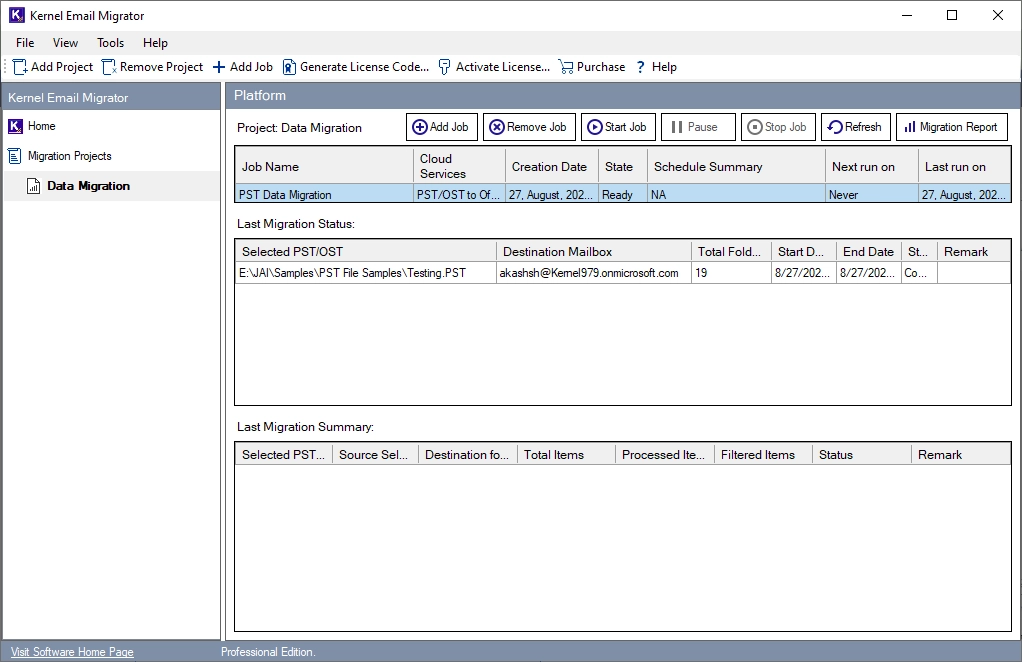Click the Selected PST/OST column header

pos(366,252)
